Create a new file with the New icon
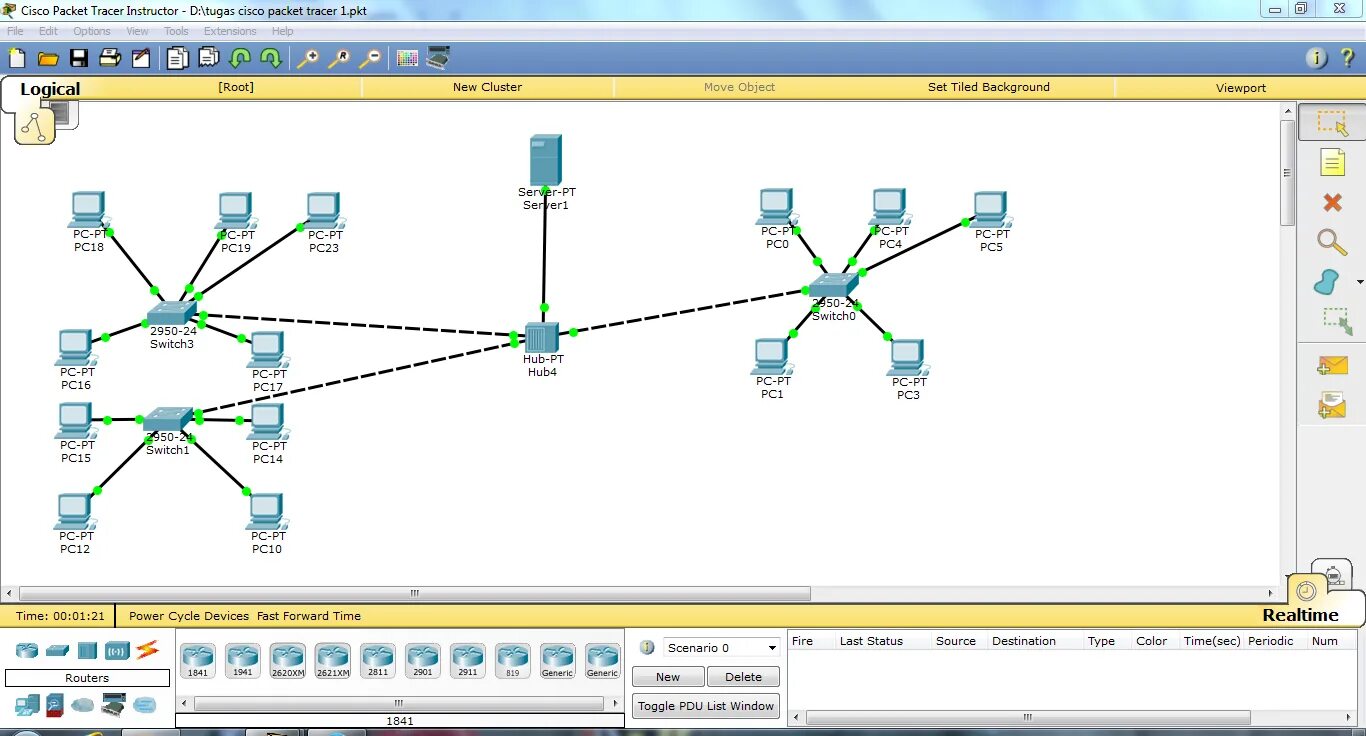1366x736 pixels. pyautogui.click(x=16, y=58)
